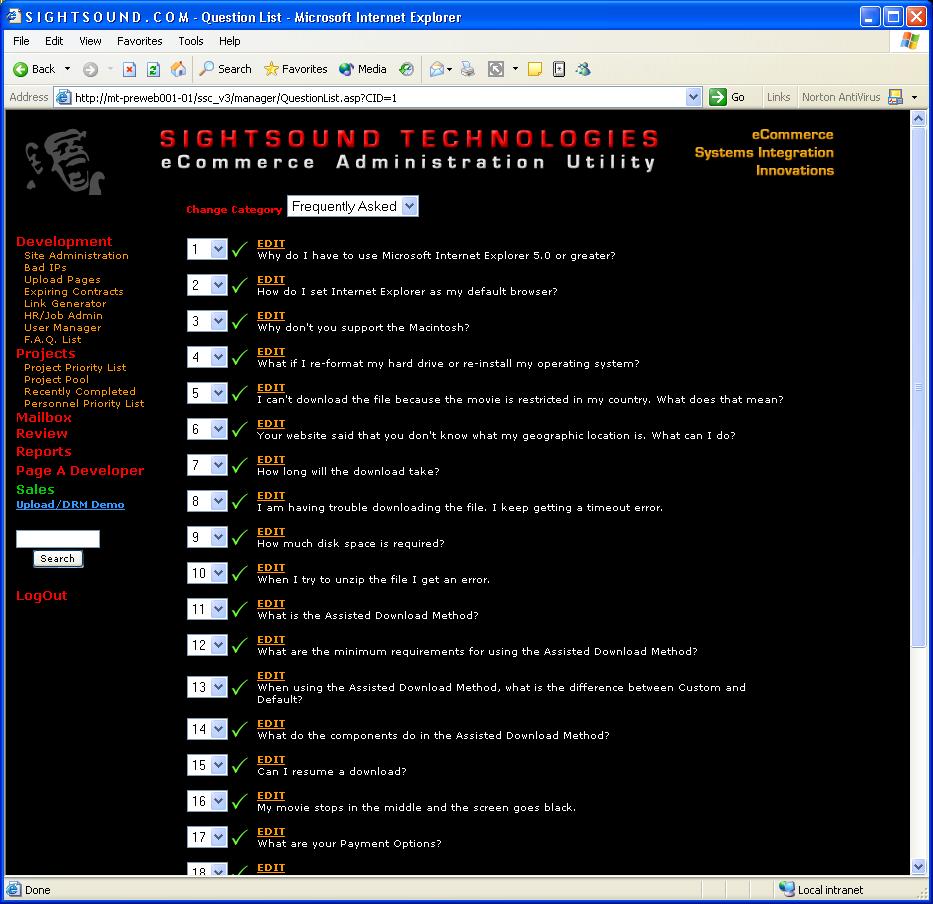Image resolution: width=933 pixels, height=904 pixels.
Task: Click EDIT for the Macintosh support question
Action: (271, 315)
